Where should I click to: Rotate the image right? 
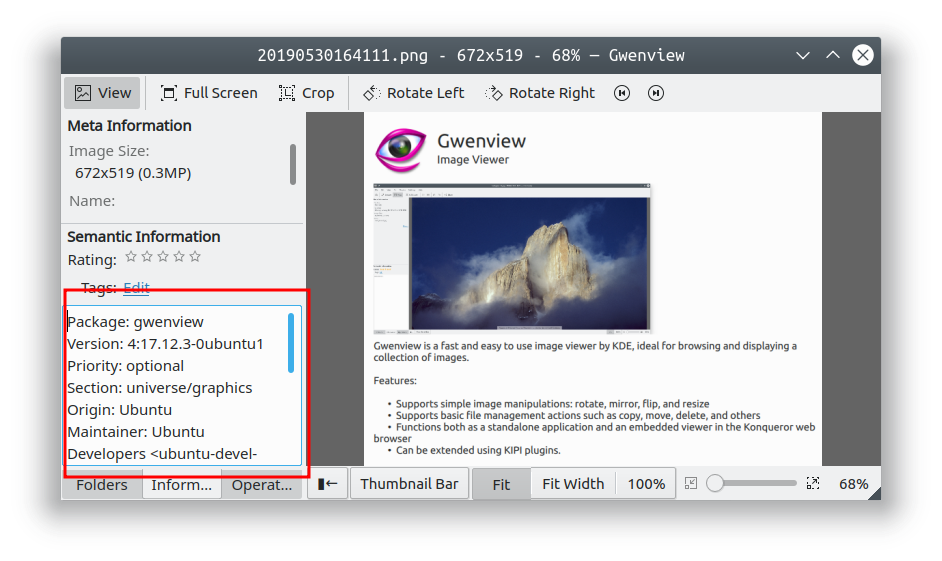[x=540, y=93]
